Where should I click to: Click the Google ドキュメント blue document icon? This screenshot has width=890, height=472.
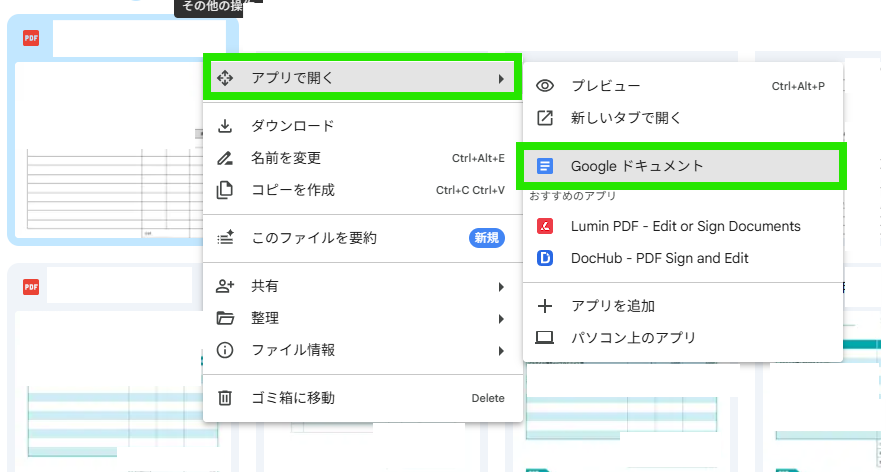pyautogui.click(x=545, y=166)
